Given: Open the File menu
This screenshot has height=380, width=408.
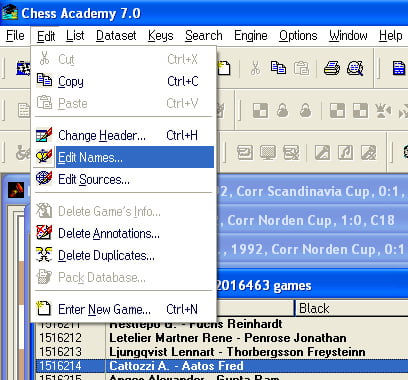Looking at the screenshot, I should [15, 36].
